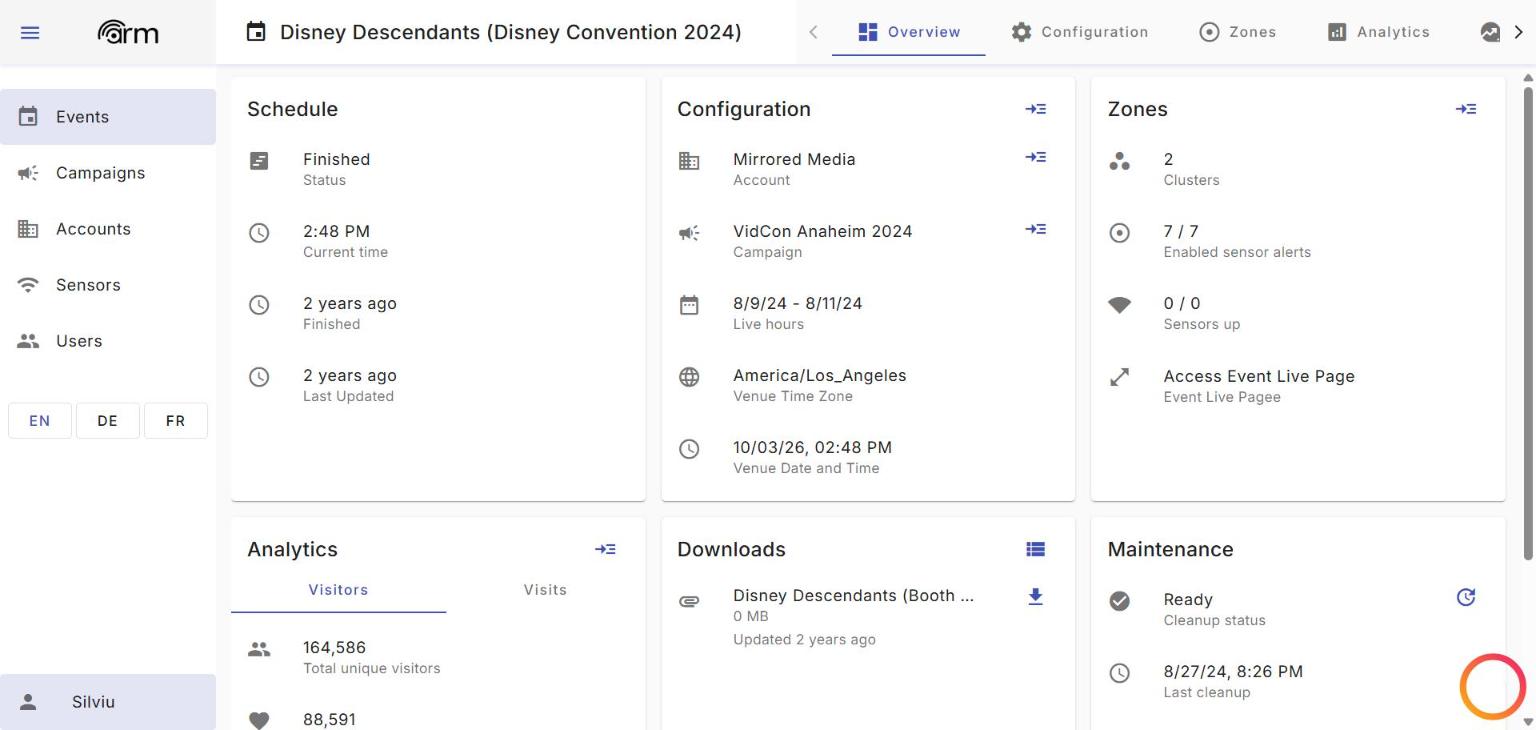This screenshot has height=730, width=1536.
Task: Click the 164,586 total unique visitors value
Action: [x=334, y=647]
